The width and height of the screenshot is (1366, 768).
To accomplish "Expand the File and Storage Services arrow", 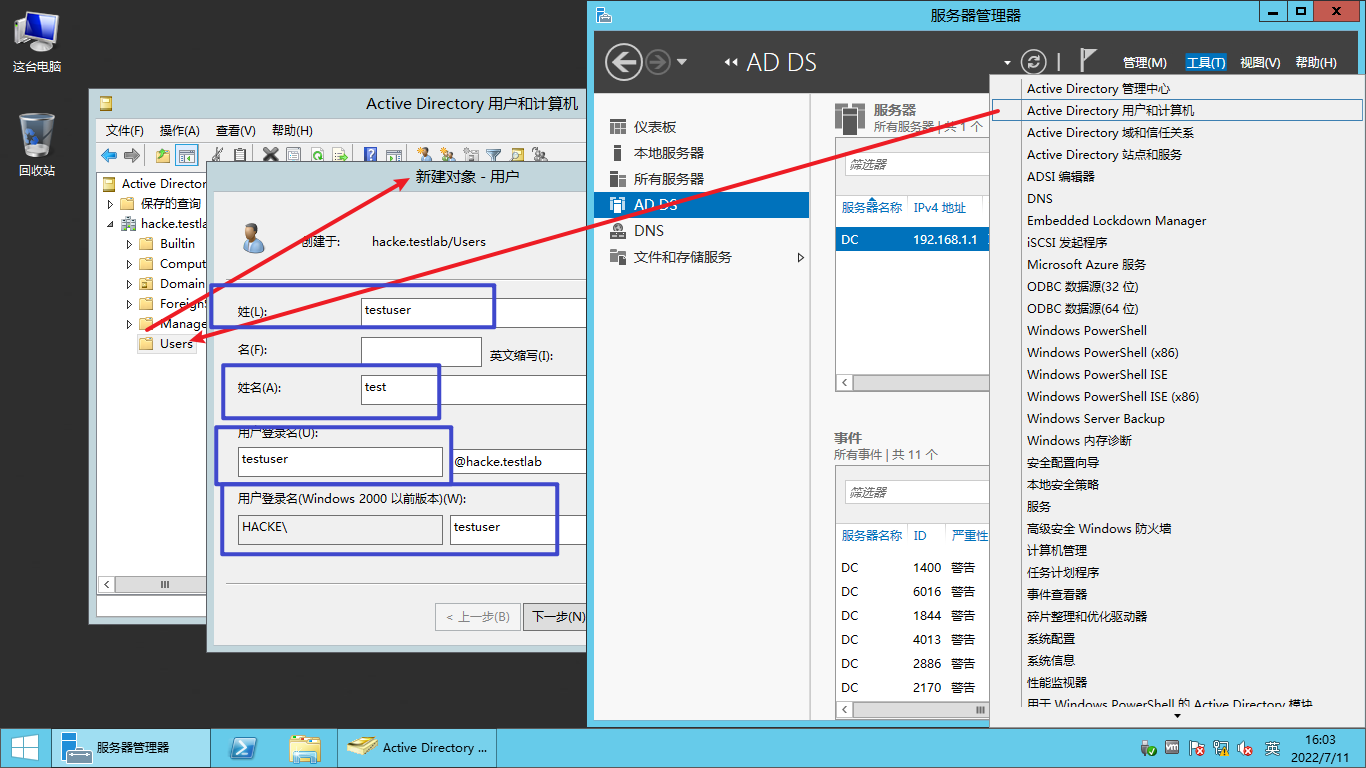I will (800, 257).
